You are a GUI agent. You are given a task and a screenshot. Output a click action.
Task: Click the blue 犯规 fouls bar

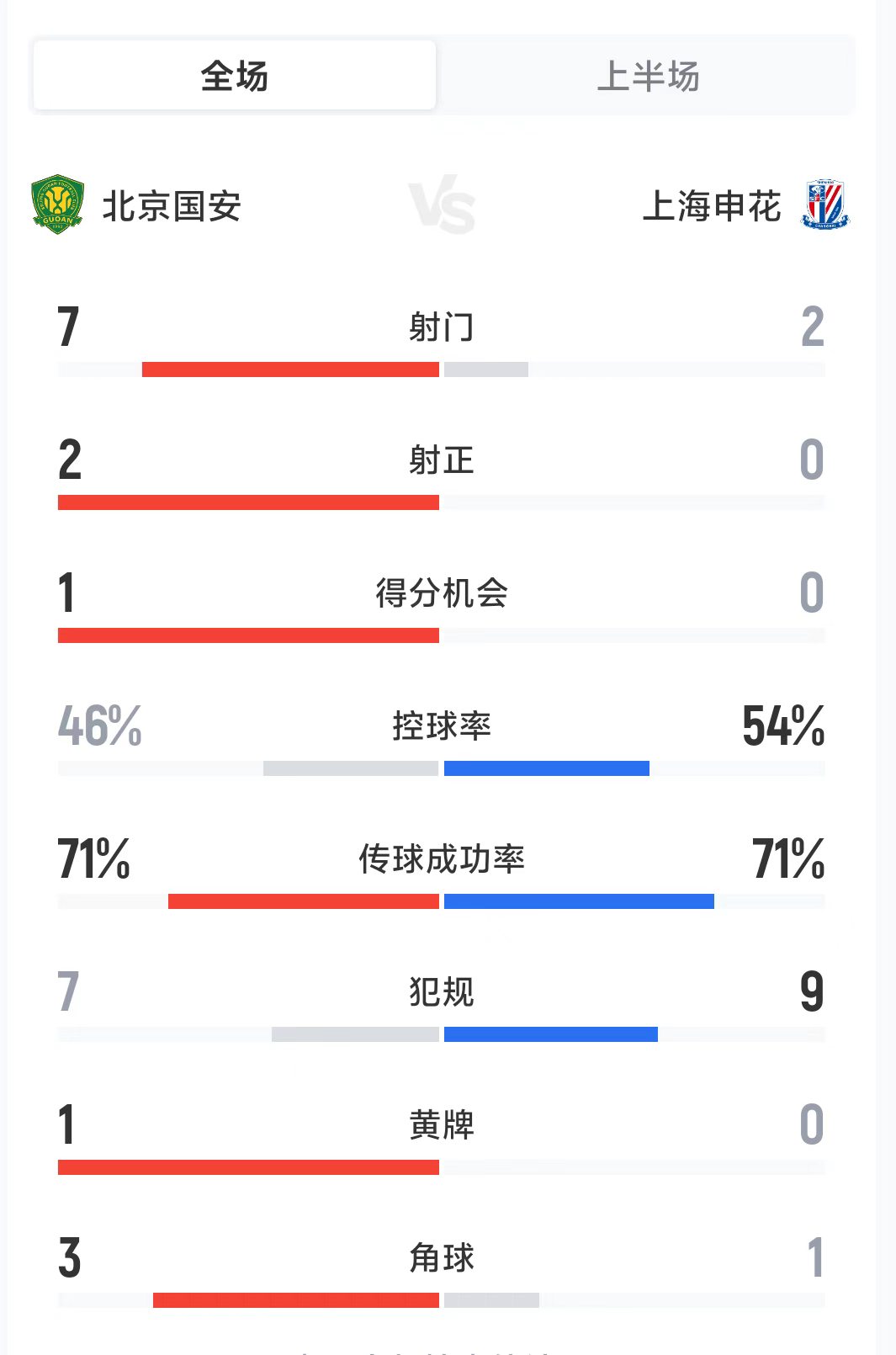tap(551, 1034)
